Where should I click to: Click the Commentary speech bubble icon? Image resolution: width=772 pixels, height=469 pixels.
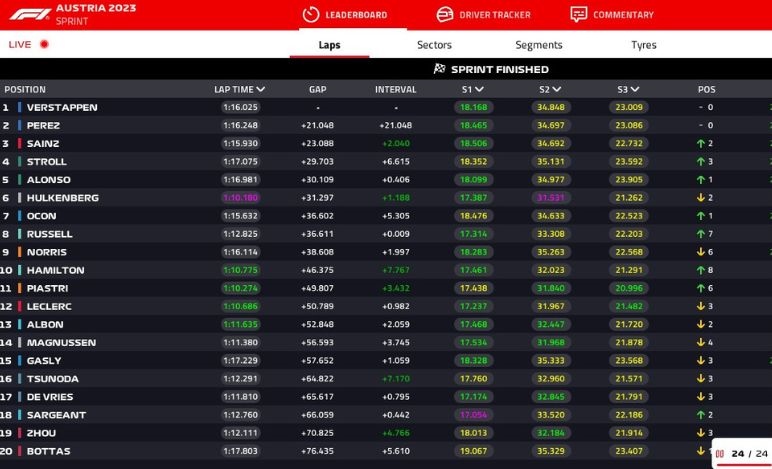pyautogui.click(x=578, y=14)
